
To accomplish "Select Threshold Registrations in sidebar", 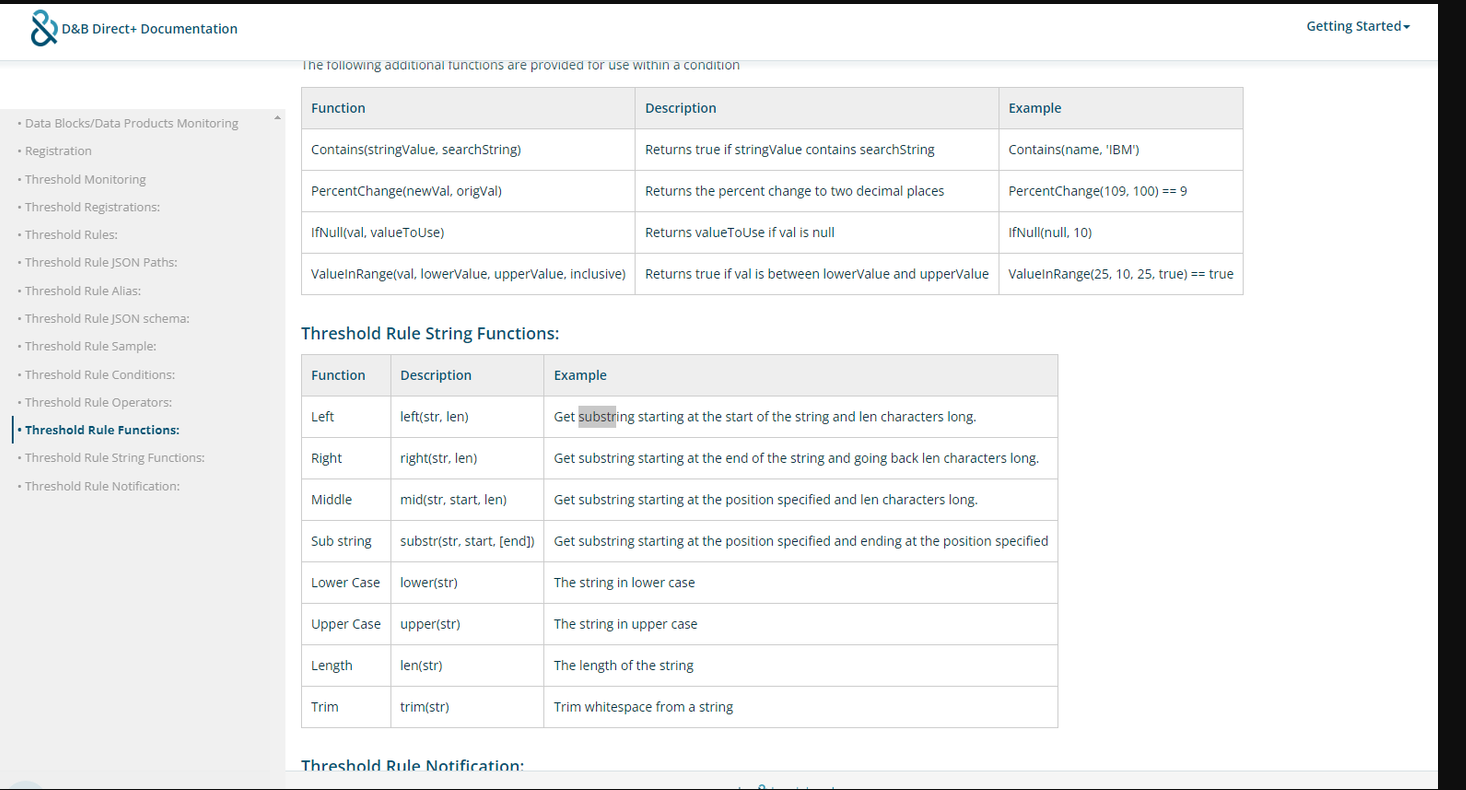I will 92,207.
